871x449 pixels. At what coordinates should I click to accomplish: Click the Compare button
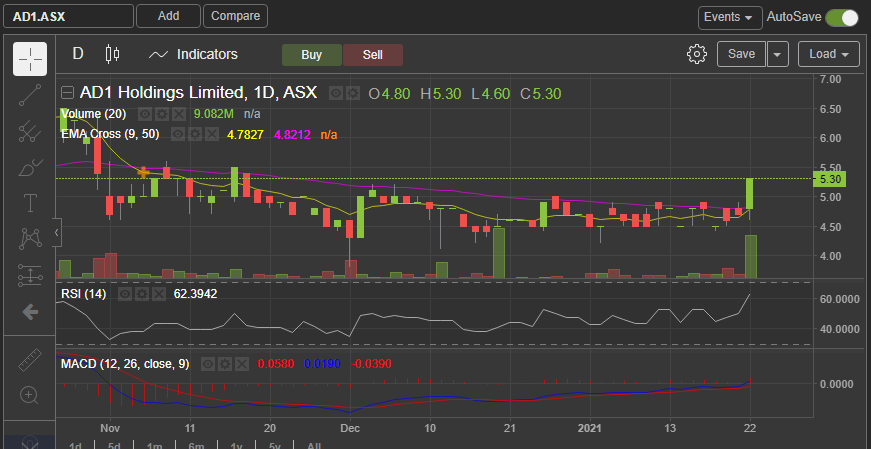236,16
